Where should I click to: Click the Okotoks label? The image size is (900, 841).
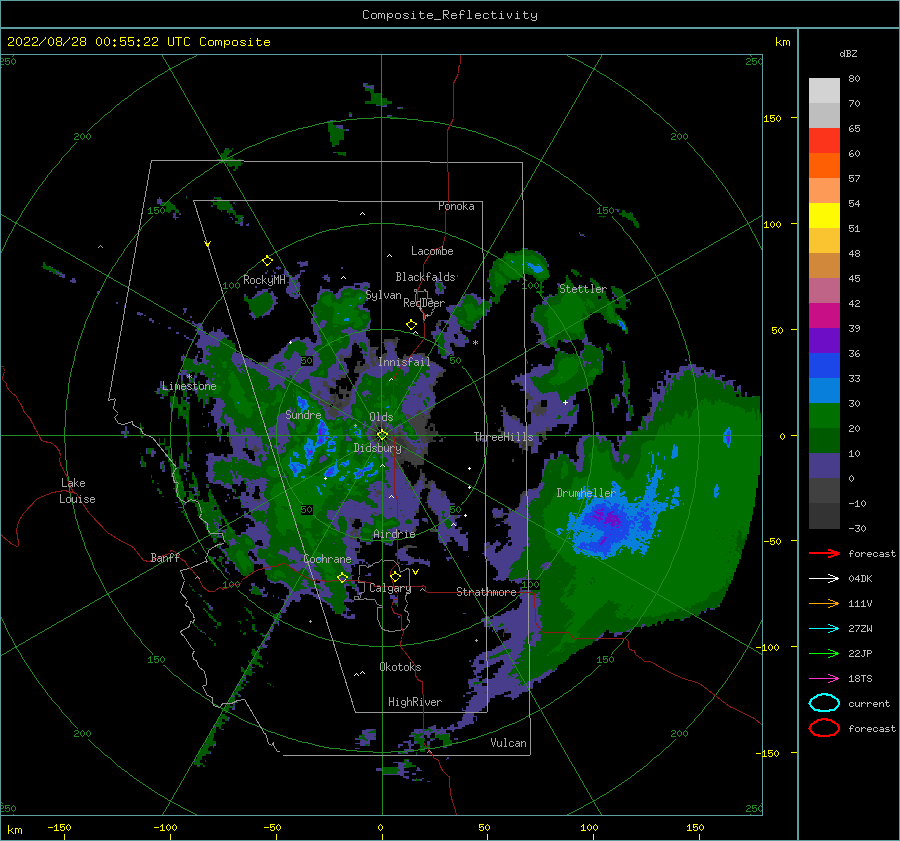(x=400, y=667)
